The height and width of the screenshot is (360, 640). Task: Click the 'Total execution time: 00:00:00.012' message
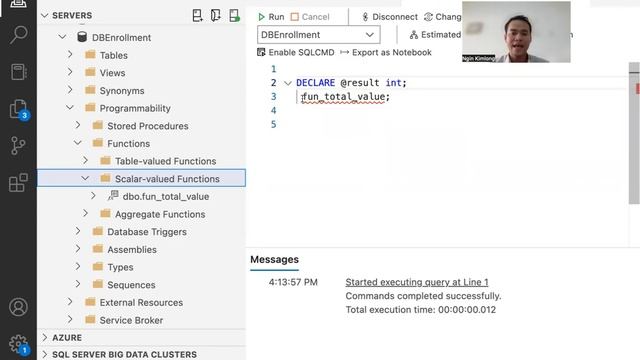(x=421, y=310)
